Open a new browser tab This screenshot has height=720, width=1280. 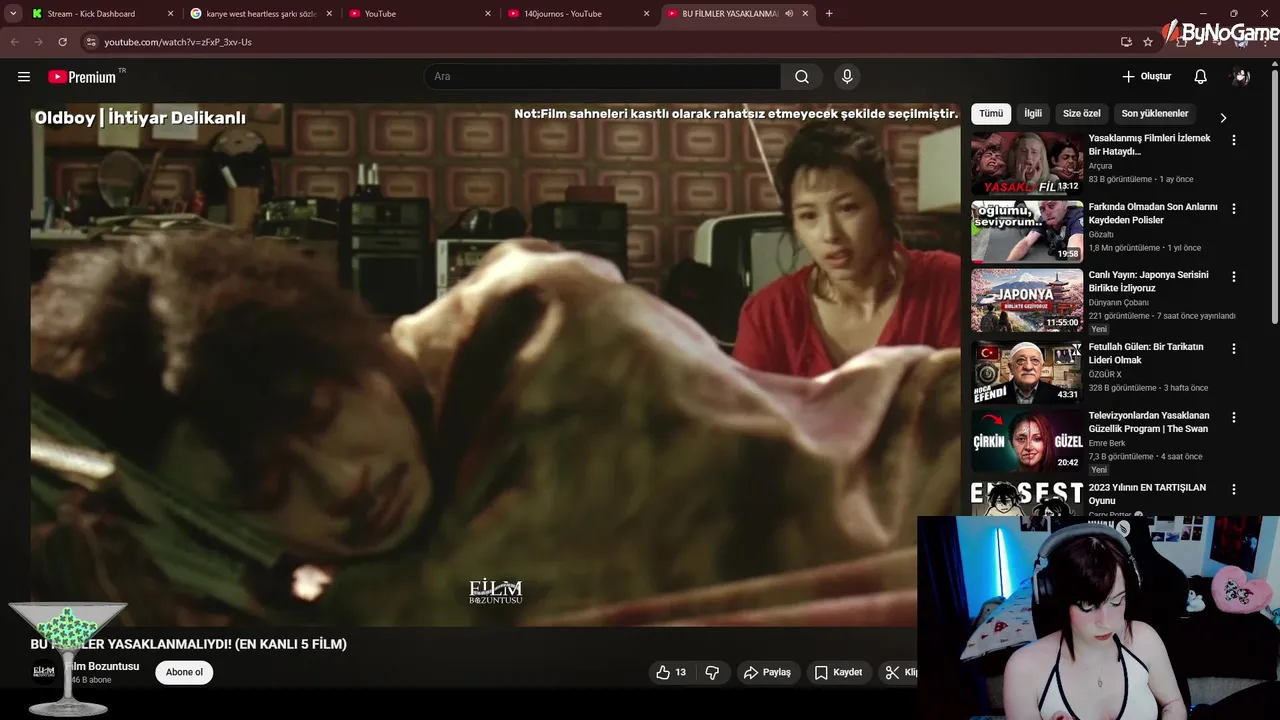(829, 13)
